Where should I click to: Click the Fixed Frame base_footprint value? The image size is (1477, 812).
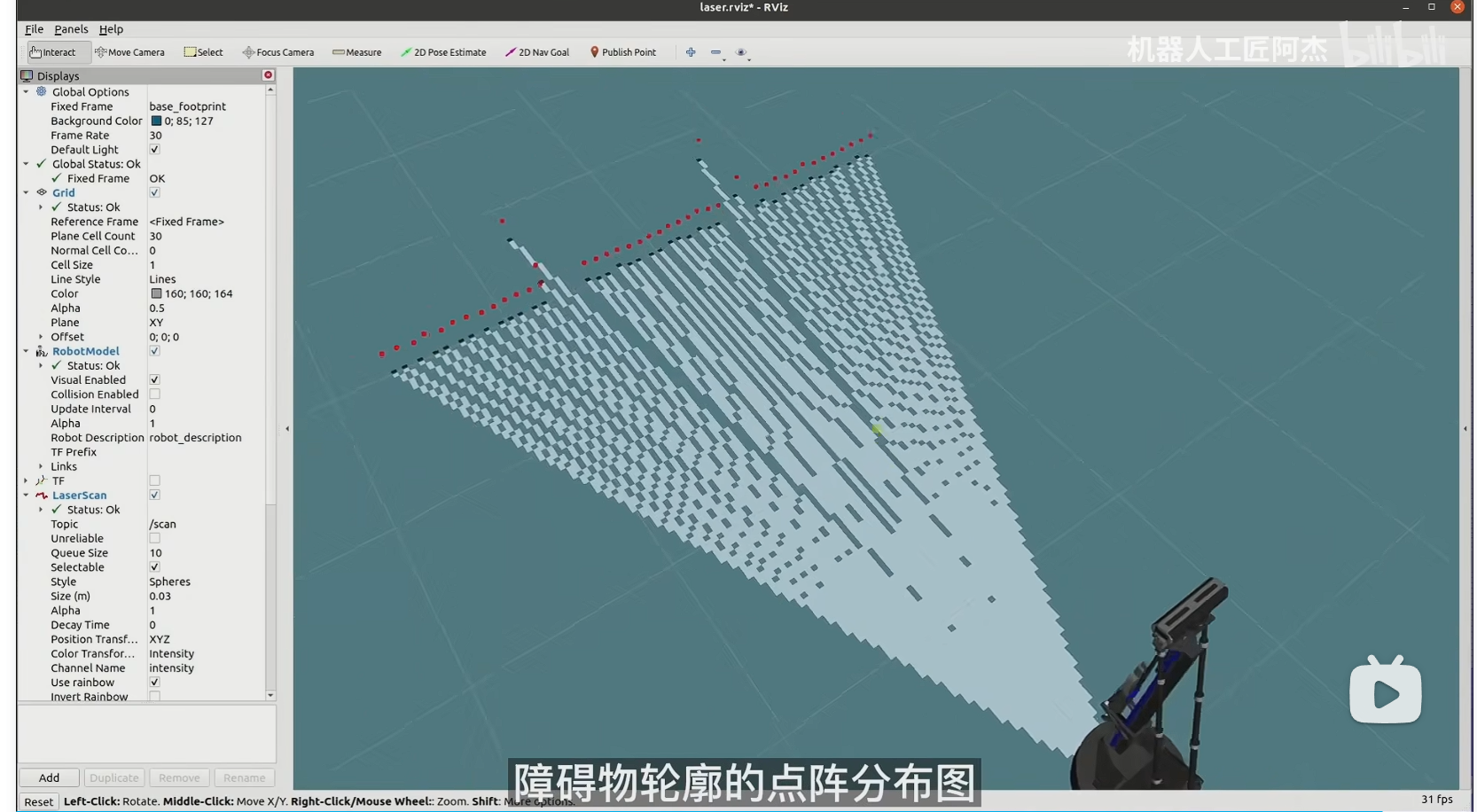[188, 106]
